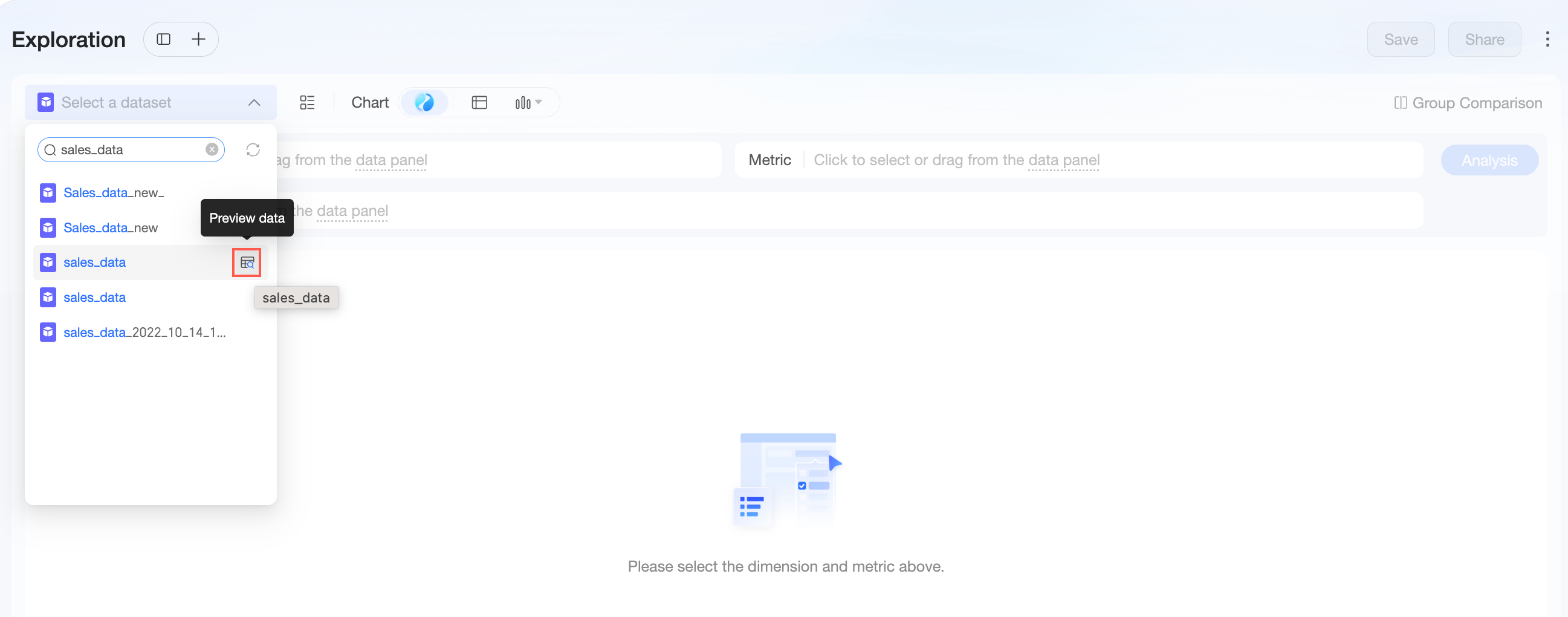Open Group Comparison
This screenshot has height=617, width=1568.
1468,103
